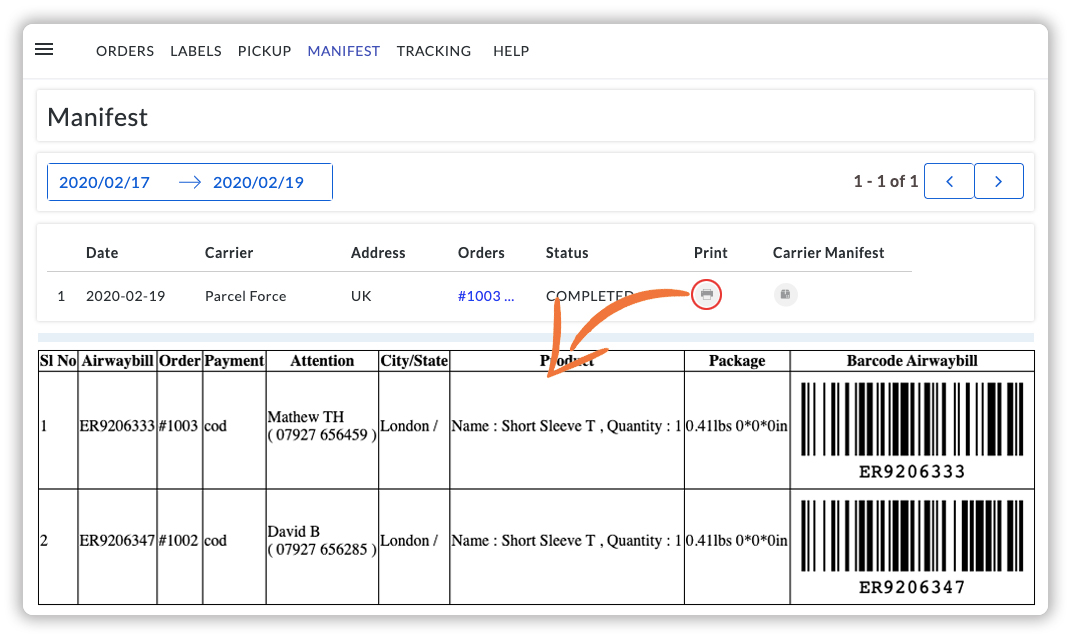Click the Manifest page heading

click(x=97, y=117)
